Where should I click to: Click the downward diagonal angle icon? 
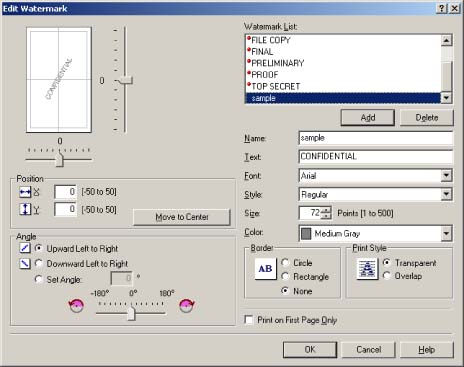click(x=25, y=263)
